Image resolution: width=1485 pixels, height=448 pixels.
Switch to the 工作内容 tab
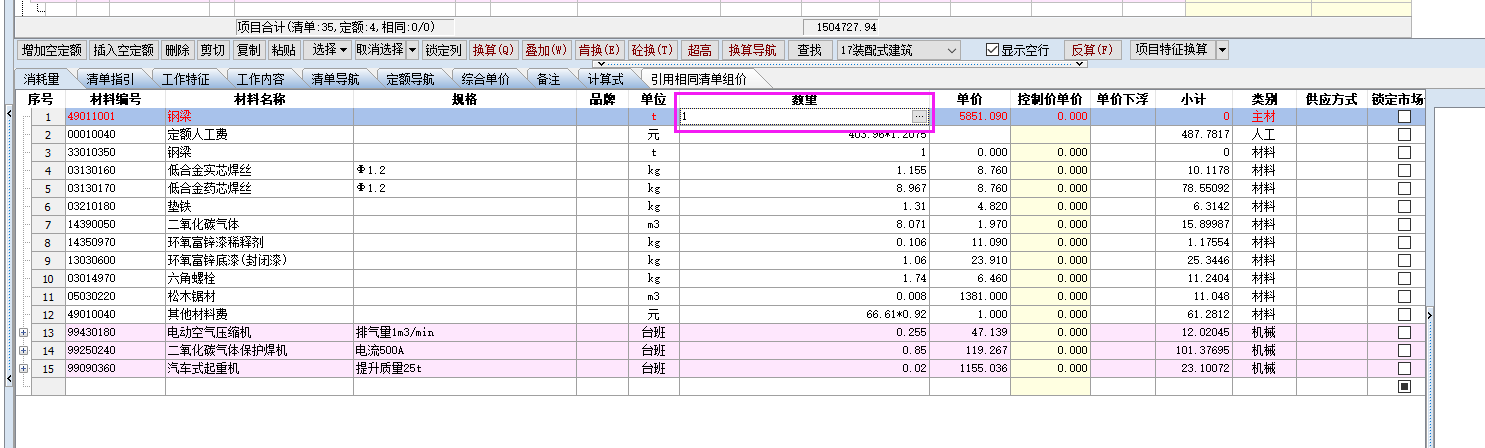(260, 79)
